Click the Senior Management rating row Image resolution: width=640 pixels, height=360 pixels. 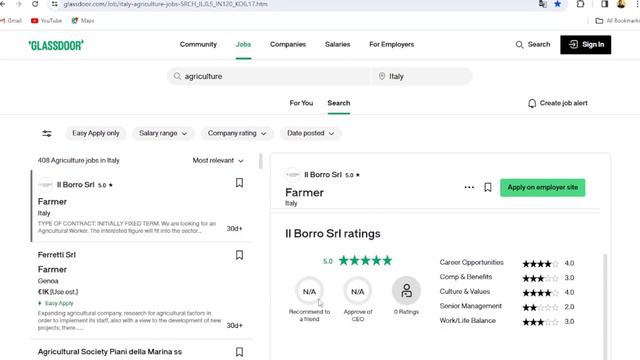pos(507,307)
